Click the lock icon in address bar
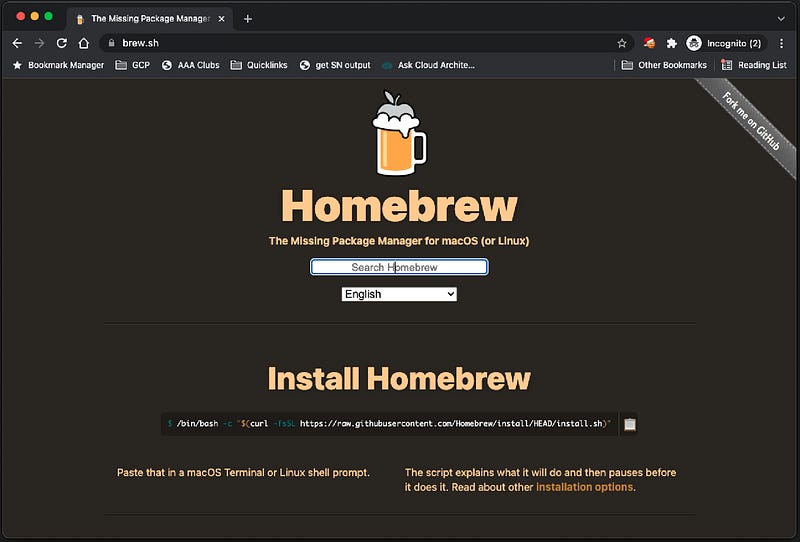The width and height of the screenshot is (800, 542). click(x=111, y=43)
